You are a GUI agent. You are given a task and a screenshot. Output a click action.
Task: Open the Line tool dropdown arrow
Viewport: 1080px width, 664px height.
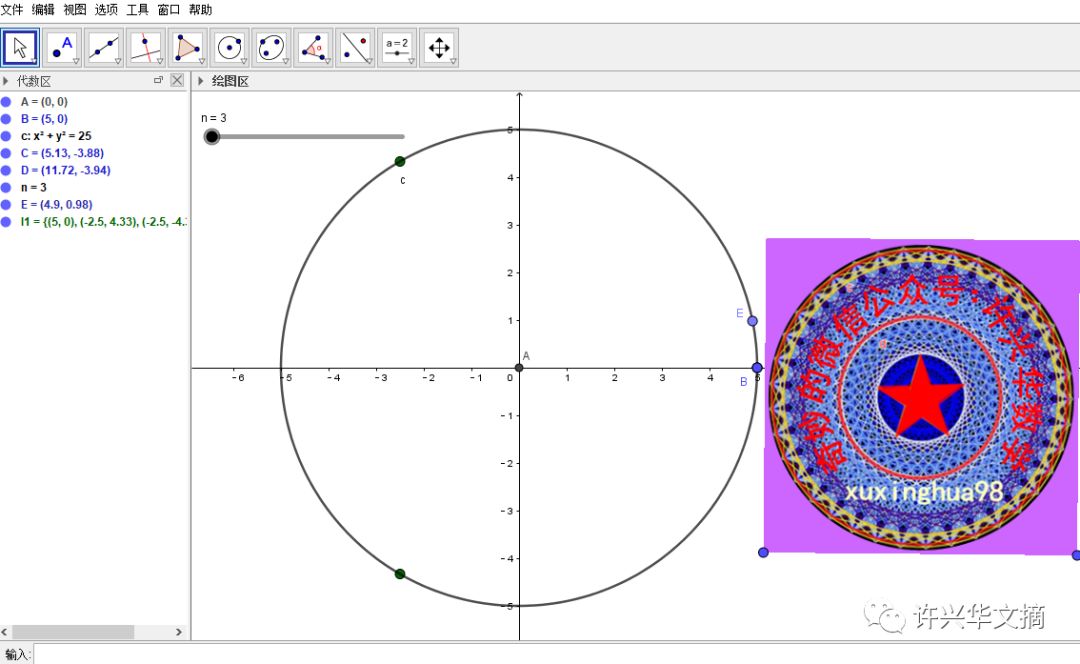point(118,61)
